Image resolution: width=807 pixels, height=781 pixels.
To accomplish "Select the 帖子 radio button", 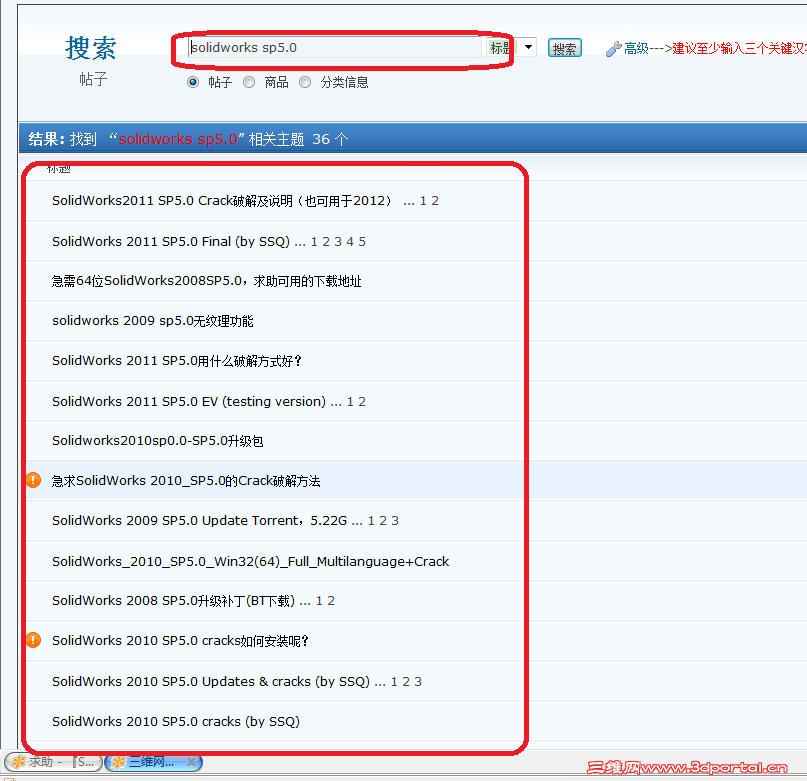I will (x=192, y=82).
